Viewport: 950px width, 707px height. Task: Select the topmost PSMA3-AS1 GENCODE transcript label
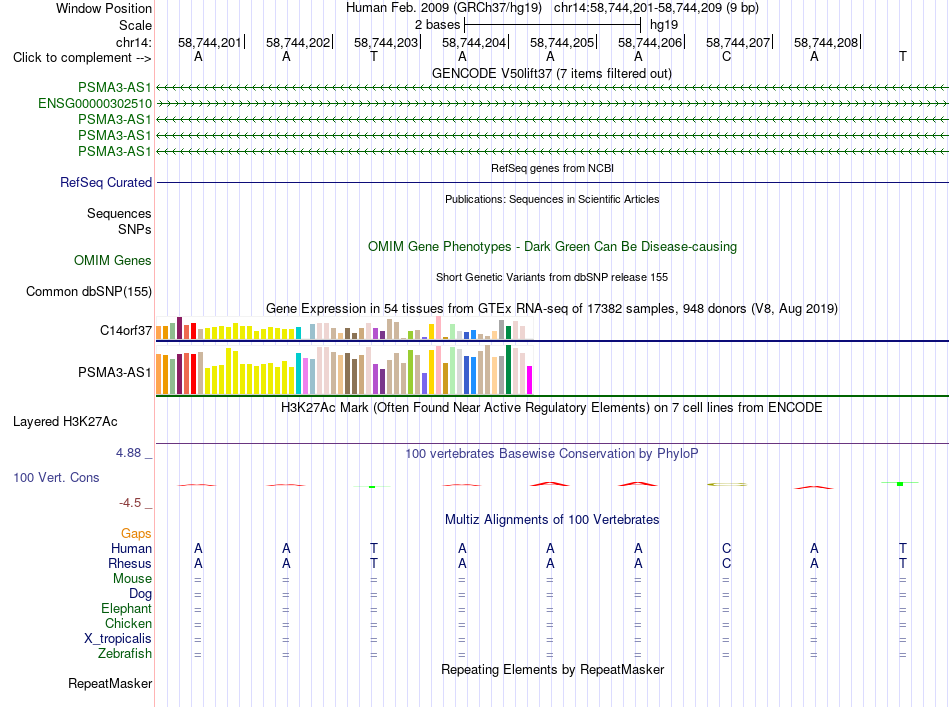pyautogui.click(x=115, y=87)
